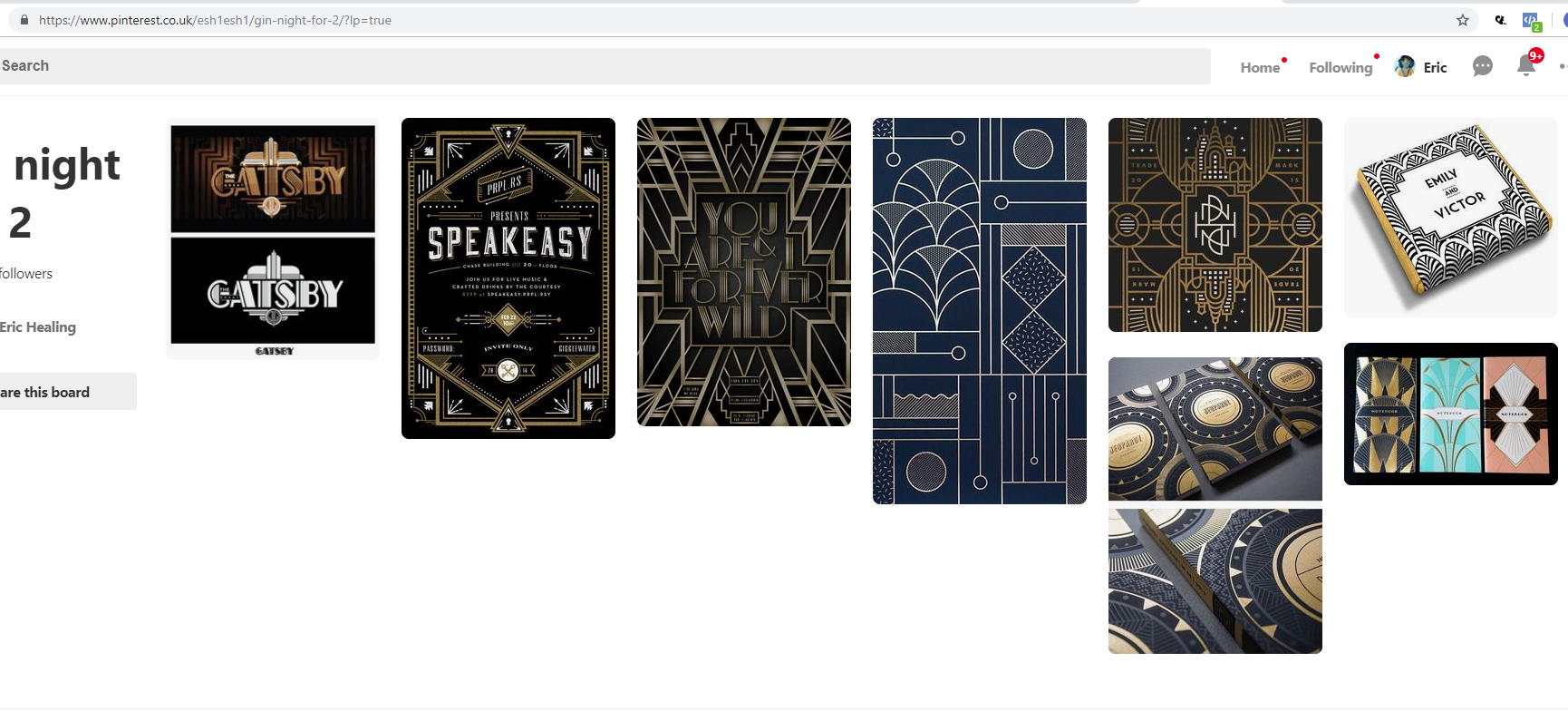Open the three notebook covers pin
The height and width of the screenshot is (721, 1568).
coord(1451,414)
